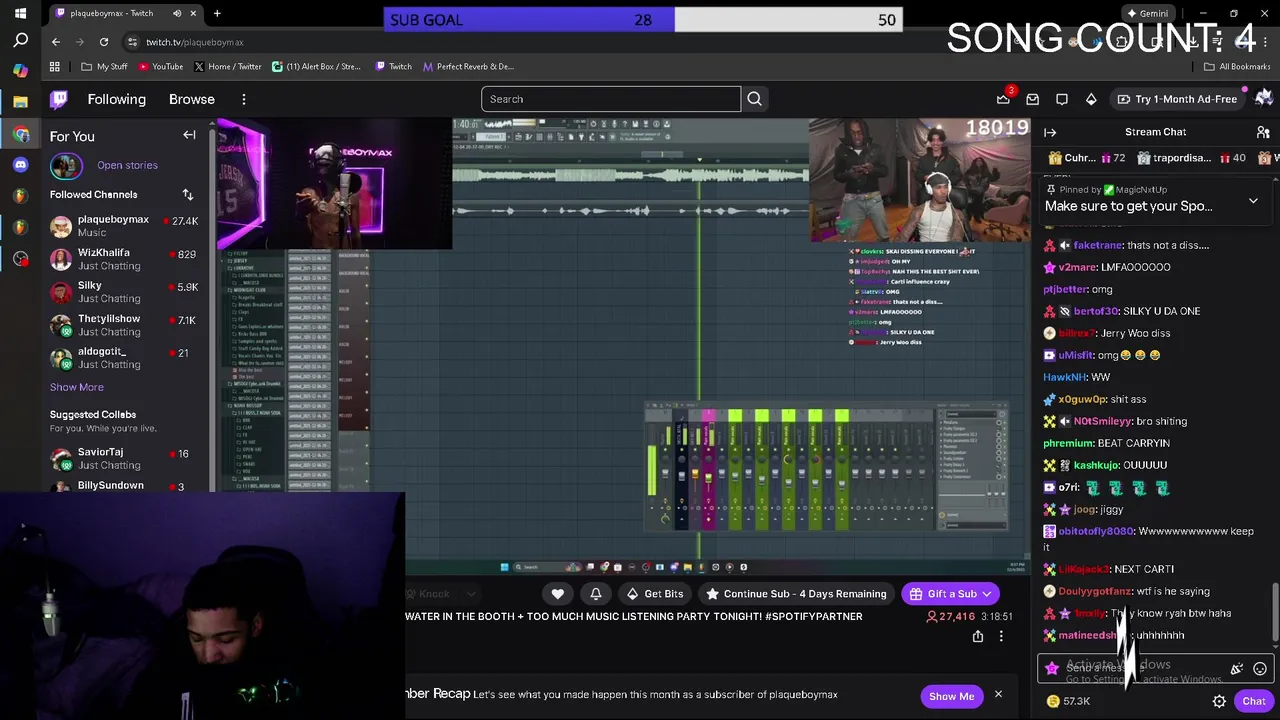Open File Explorer in taskbar
The width and height of the screenshot is (1280, 720).
pos(20,101)
